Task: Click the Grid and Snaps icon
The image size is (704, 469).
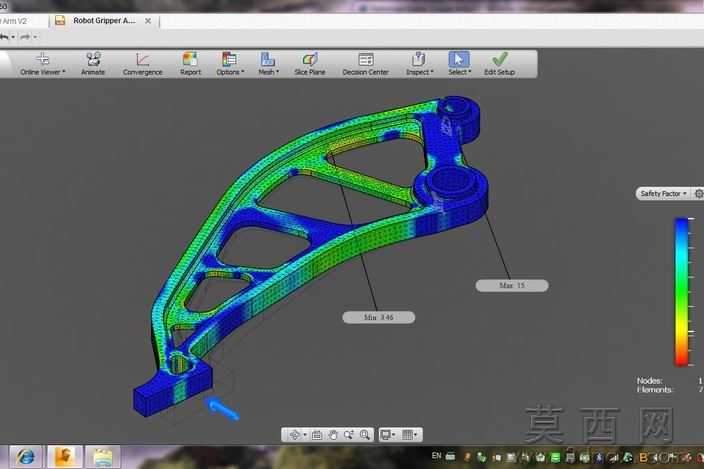Action: pyautogui.click(x=407, y=434)
